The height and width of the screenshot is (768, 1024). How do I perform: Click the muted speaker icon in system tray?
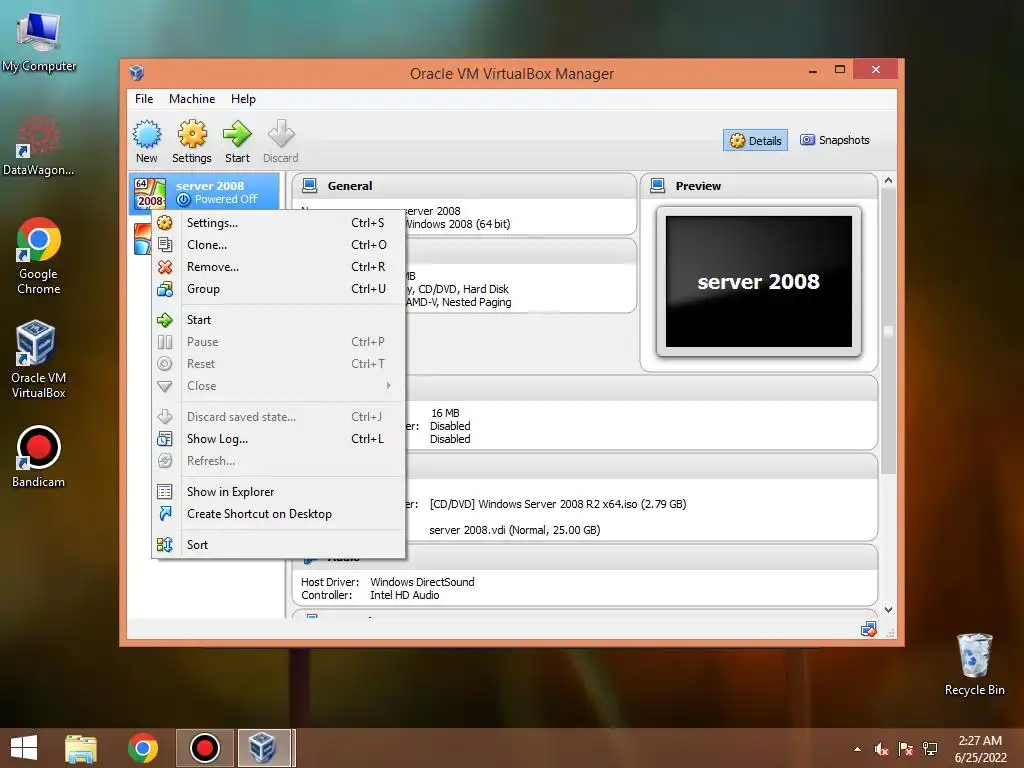(x=882, y=749)
